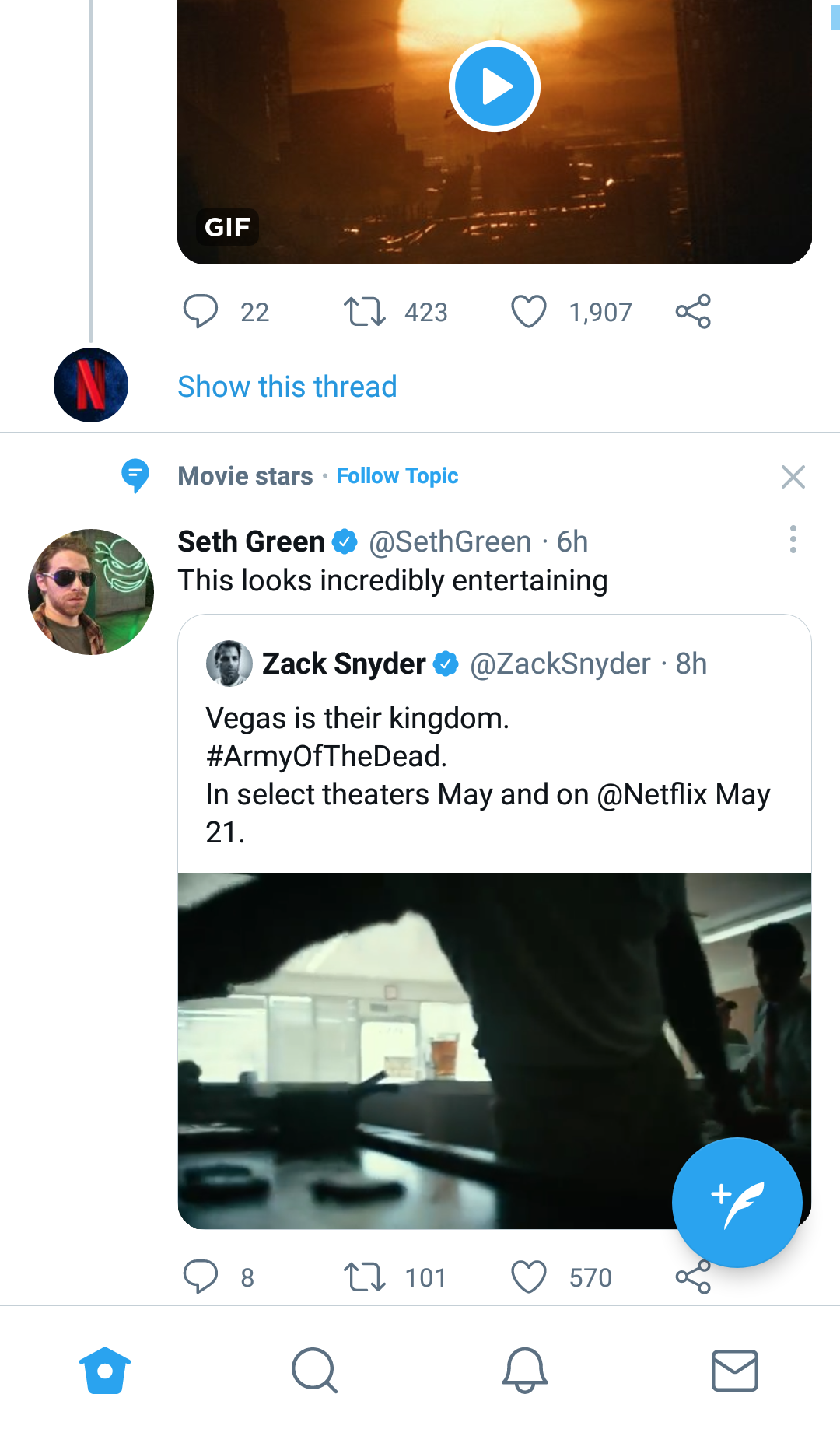Screen dimensions: 840x1436
Task: Follow the Movie stars topic
Action: [x=397, y=476]
